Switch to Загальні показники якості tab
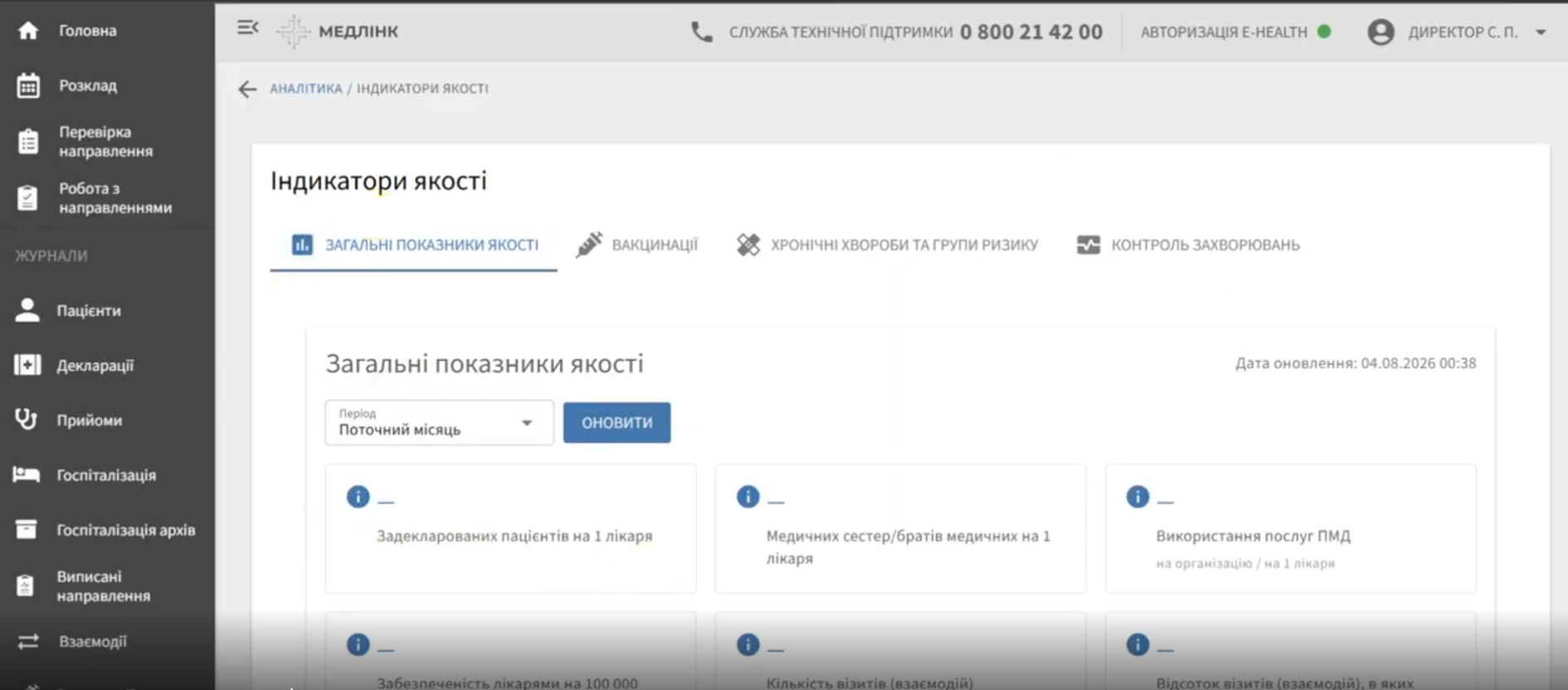The height and width of the screenshot is (690, 1568). [414, 245]
